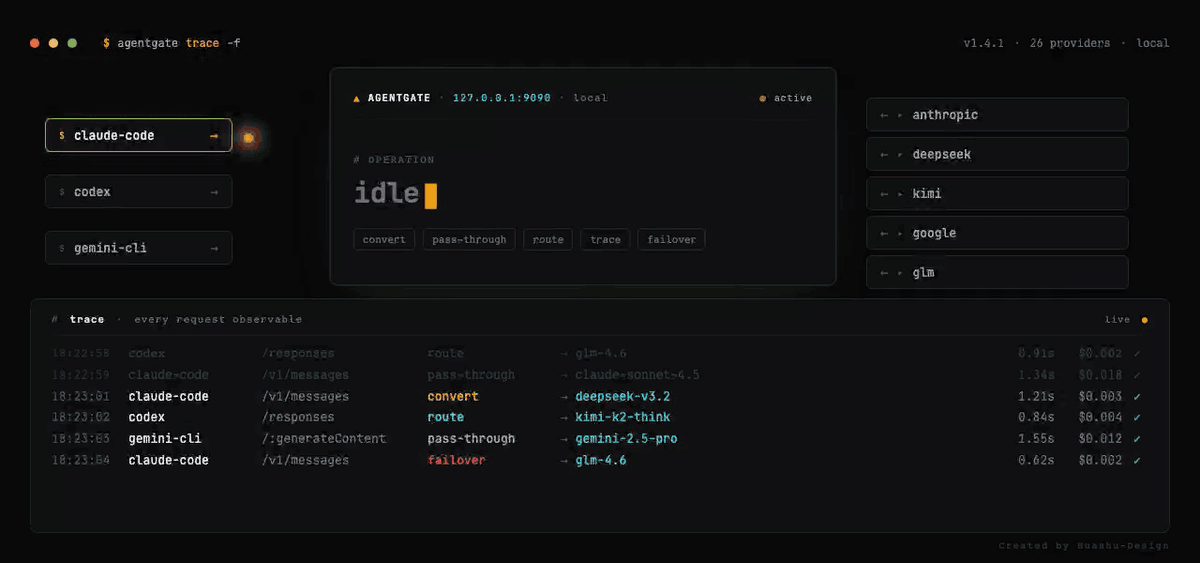Click the dollar sign on codex card
The image size is (1200, 563).
pyautogui.click(x=62, y=192)
